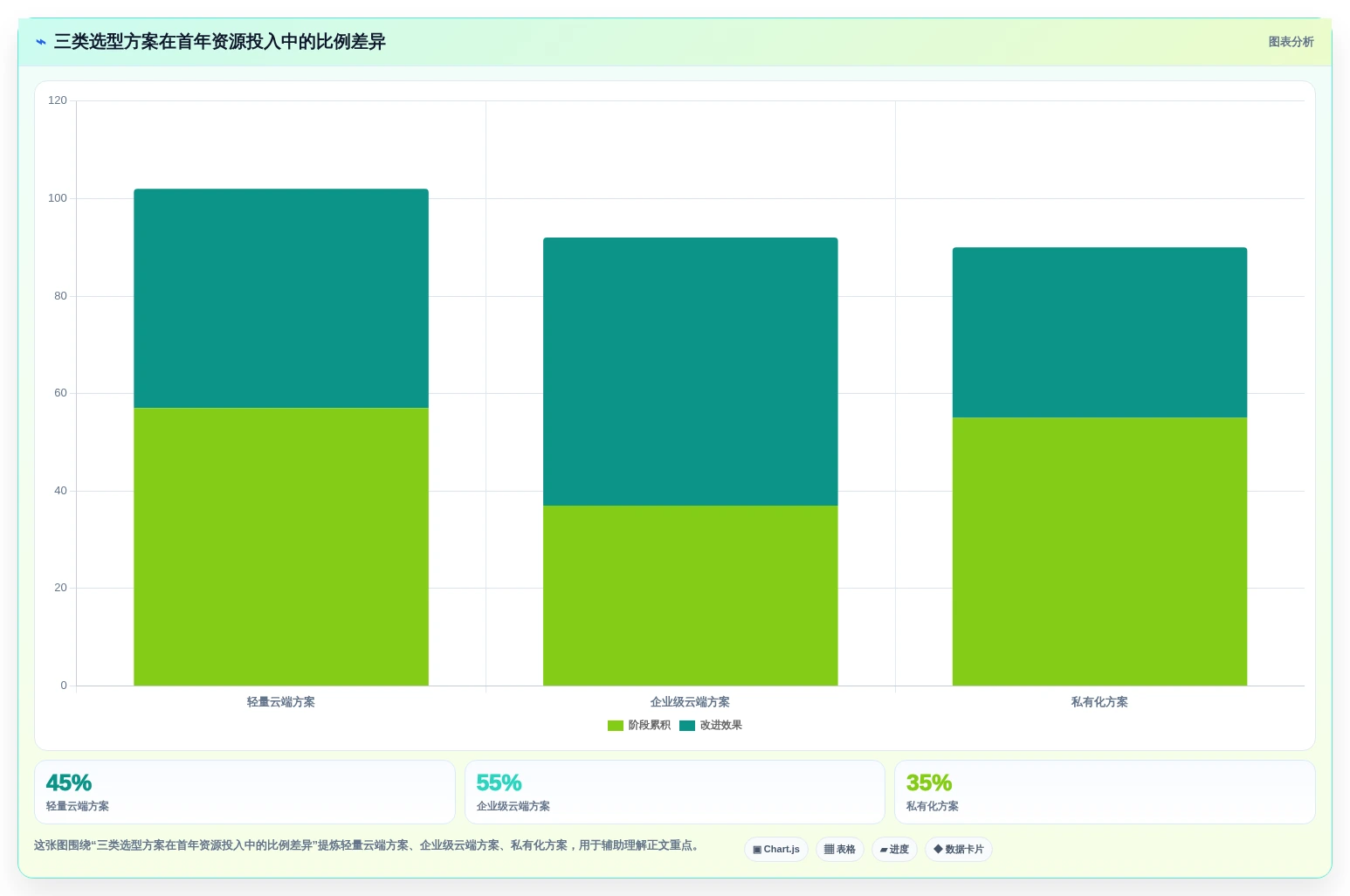Click the green bar segment for 轻量云端方案
The height and width of the screenshot is (896, 1350).
coord(281,547)
